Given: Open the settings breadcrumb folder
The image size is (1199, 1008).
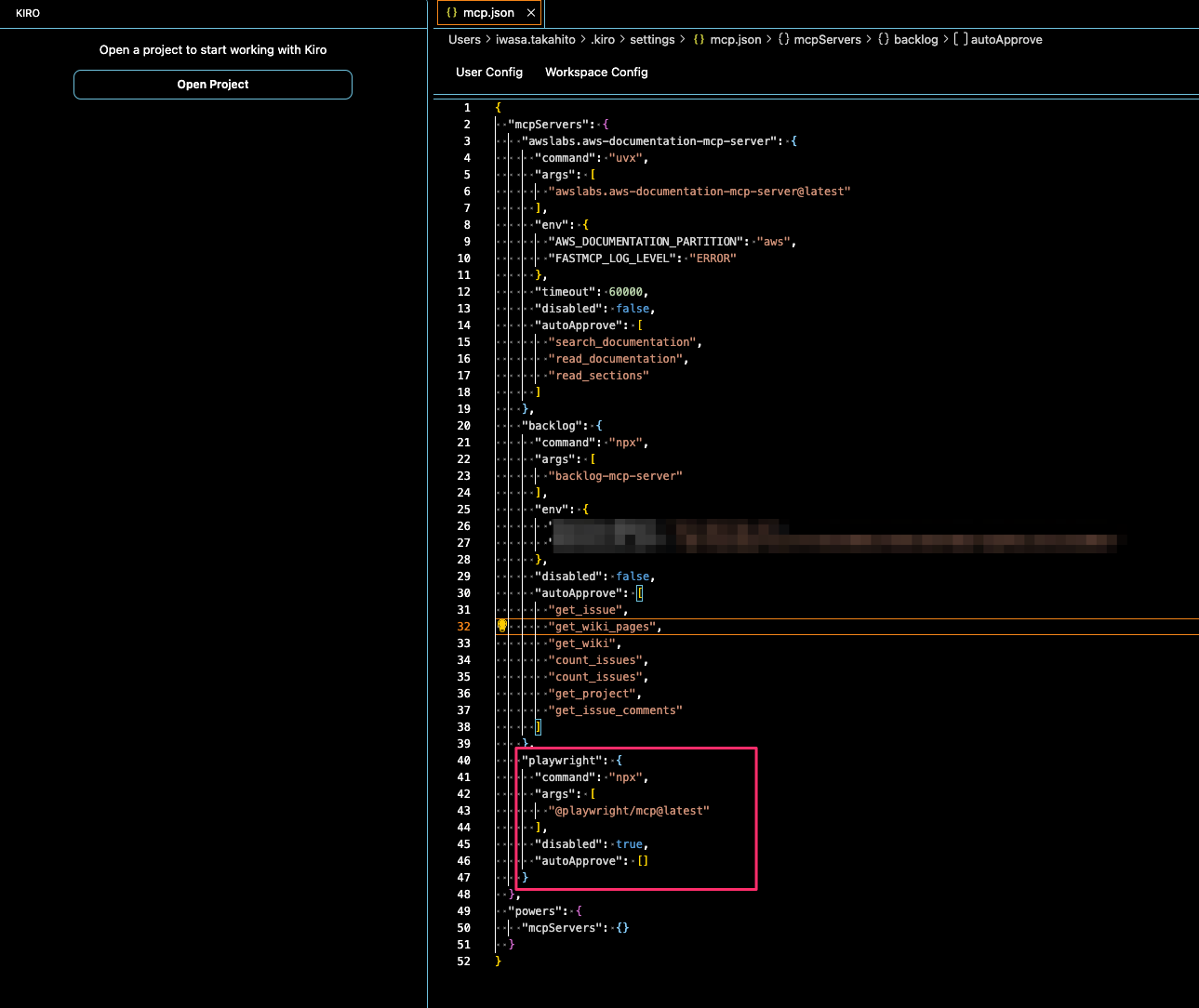Looking at the screenshot, I should (x=652, y=40).
